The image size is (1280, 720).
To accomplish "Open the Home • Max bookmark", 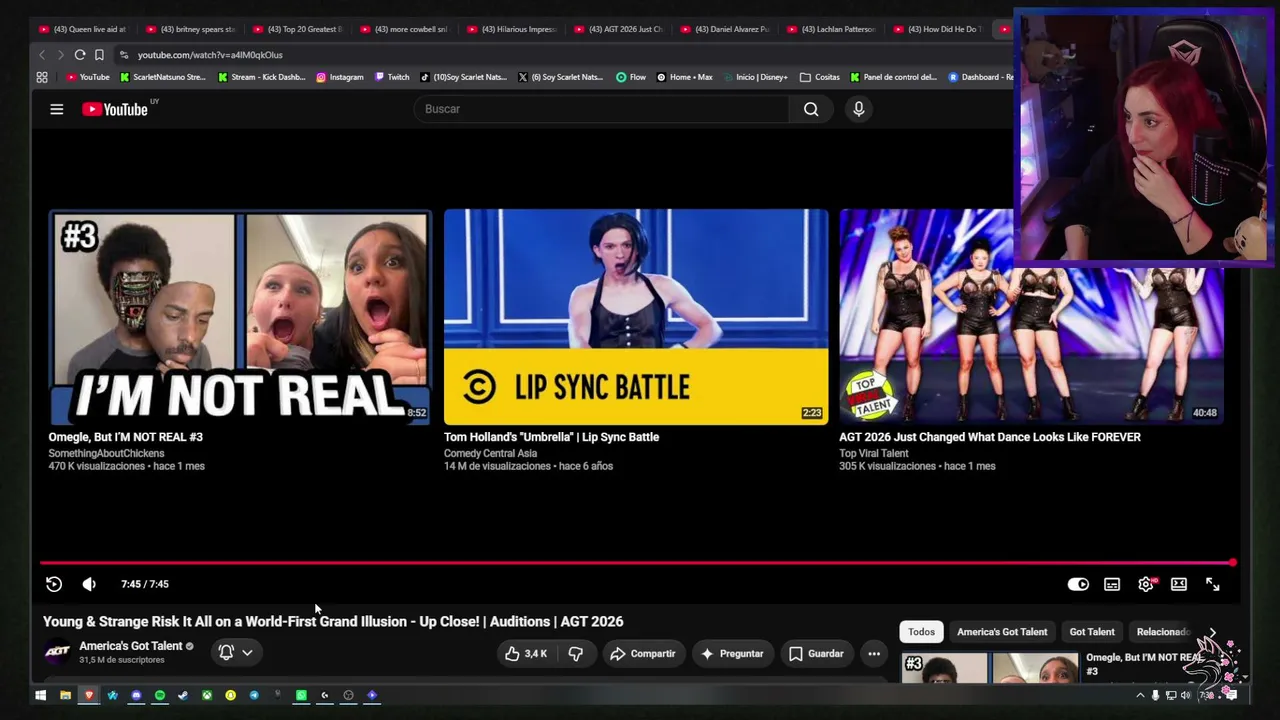I will tap(684, 77).
